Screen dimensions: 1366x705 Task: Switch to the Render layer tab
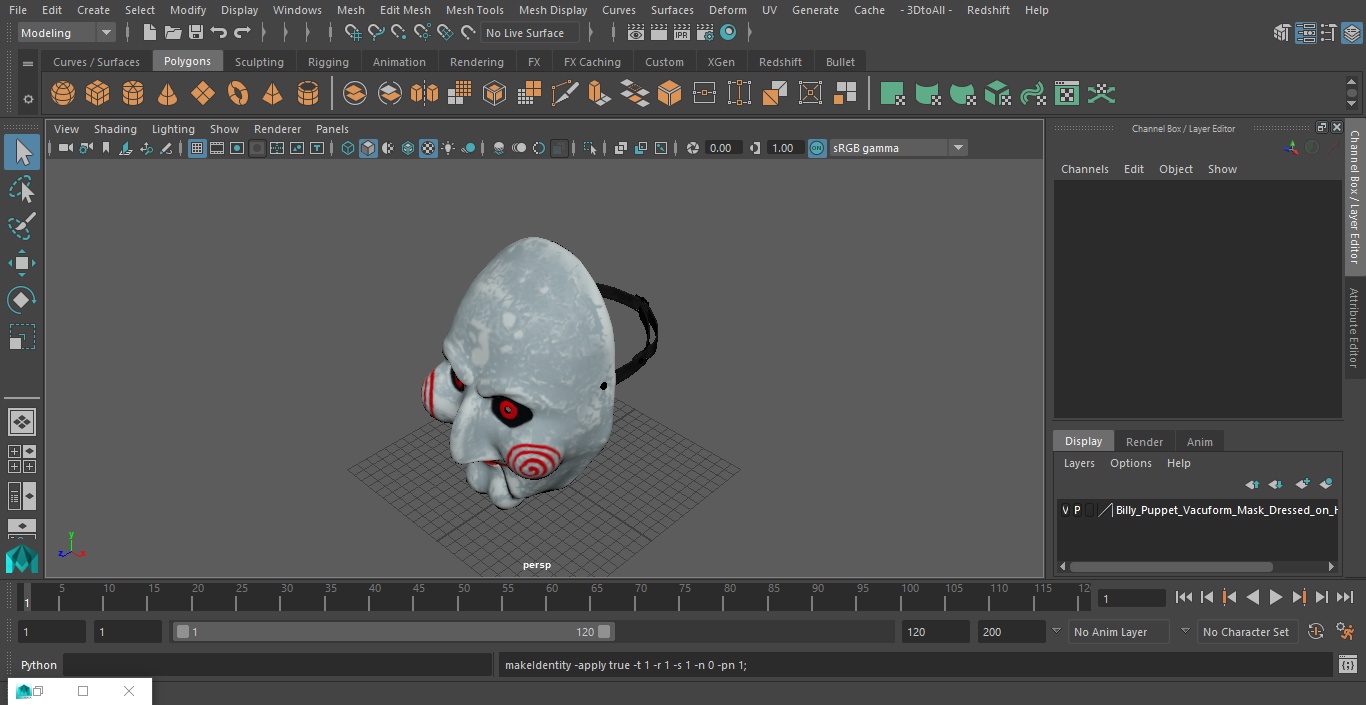click(1144, 442)
